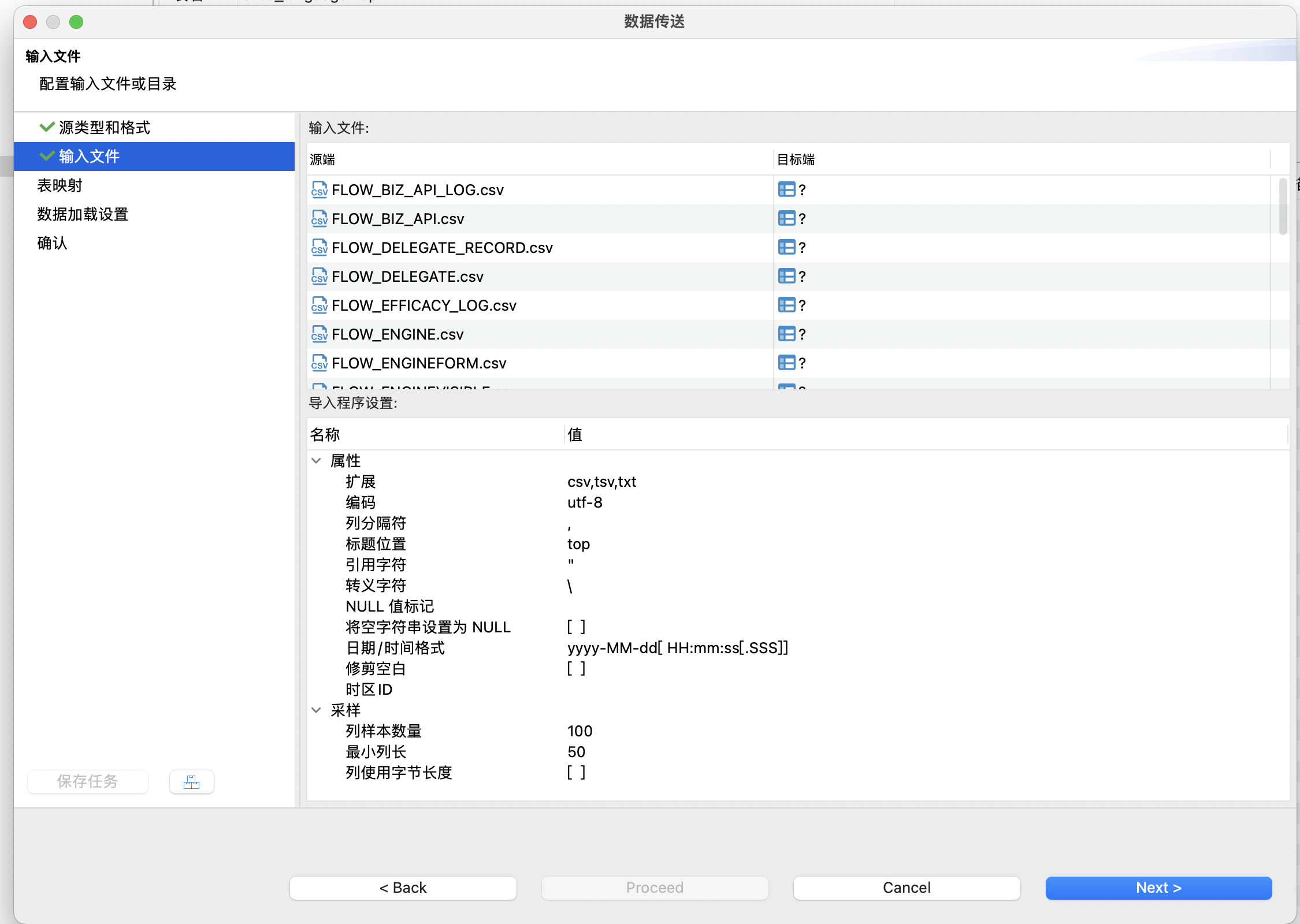The width and height of the screenshot is (1300, 924).
Task: Toggle 将空字符串设置为 NULL checkbox
Action: pos(576,627)
